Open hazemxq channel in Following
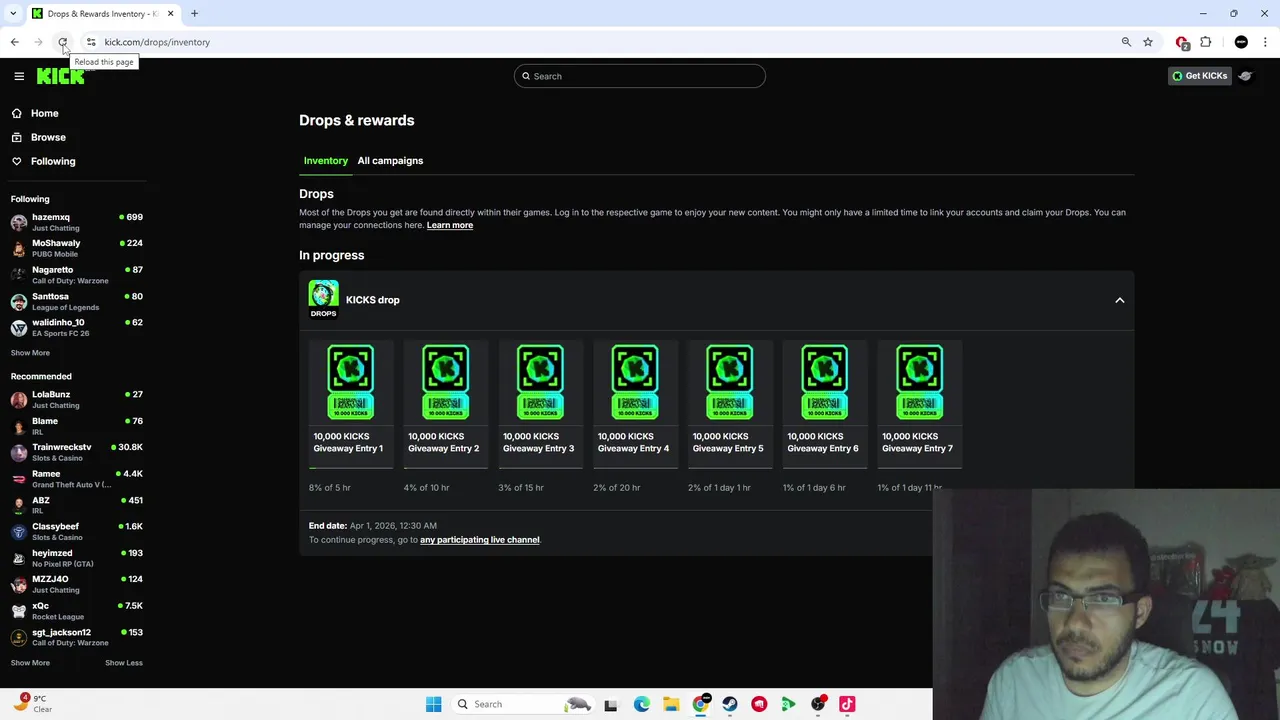1280x720 pixels. [x=77, y=222]
